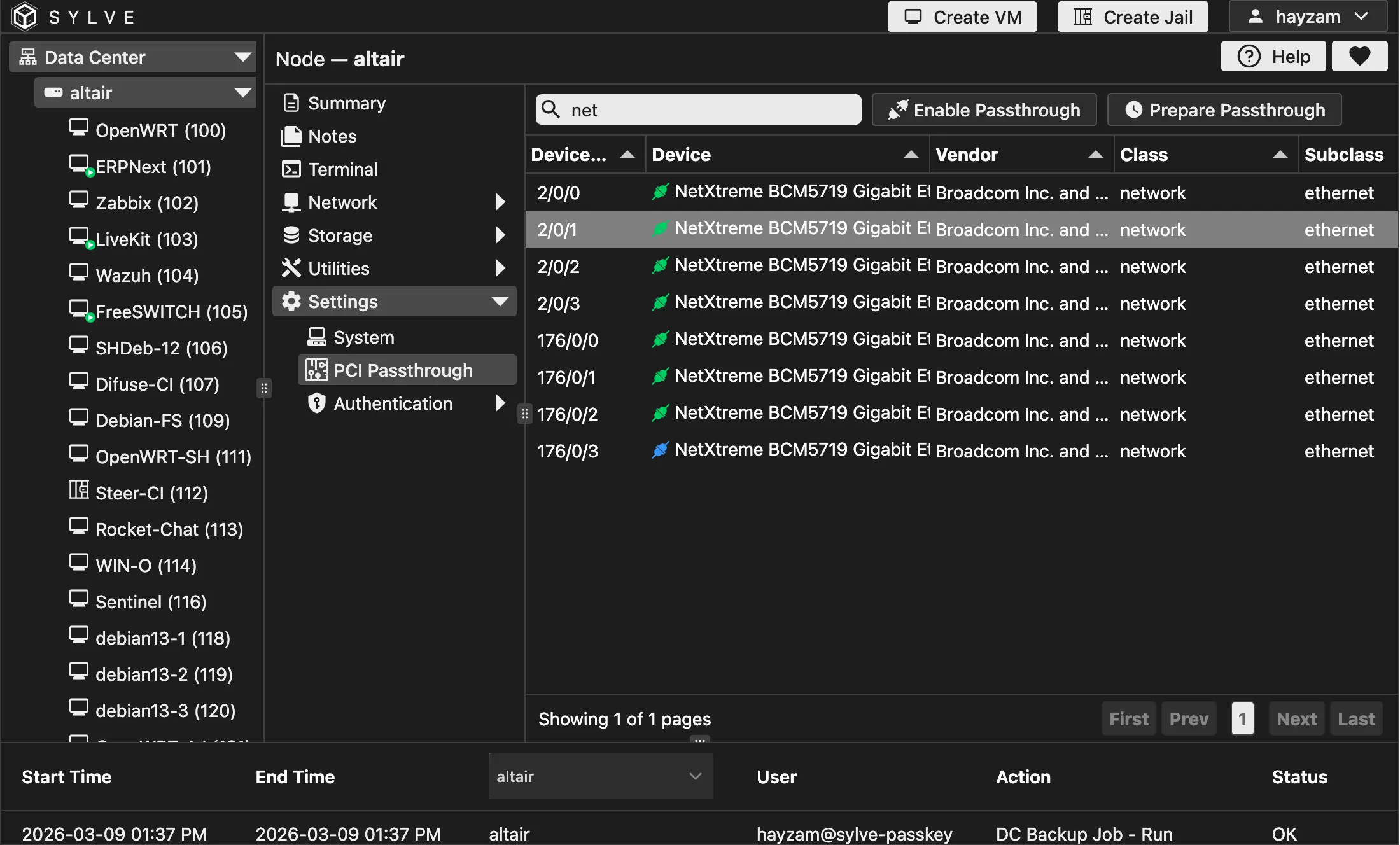
Task: Click the search magnifier icon
Action: tap(551, 110)
